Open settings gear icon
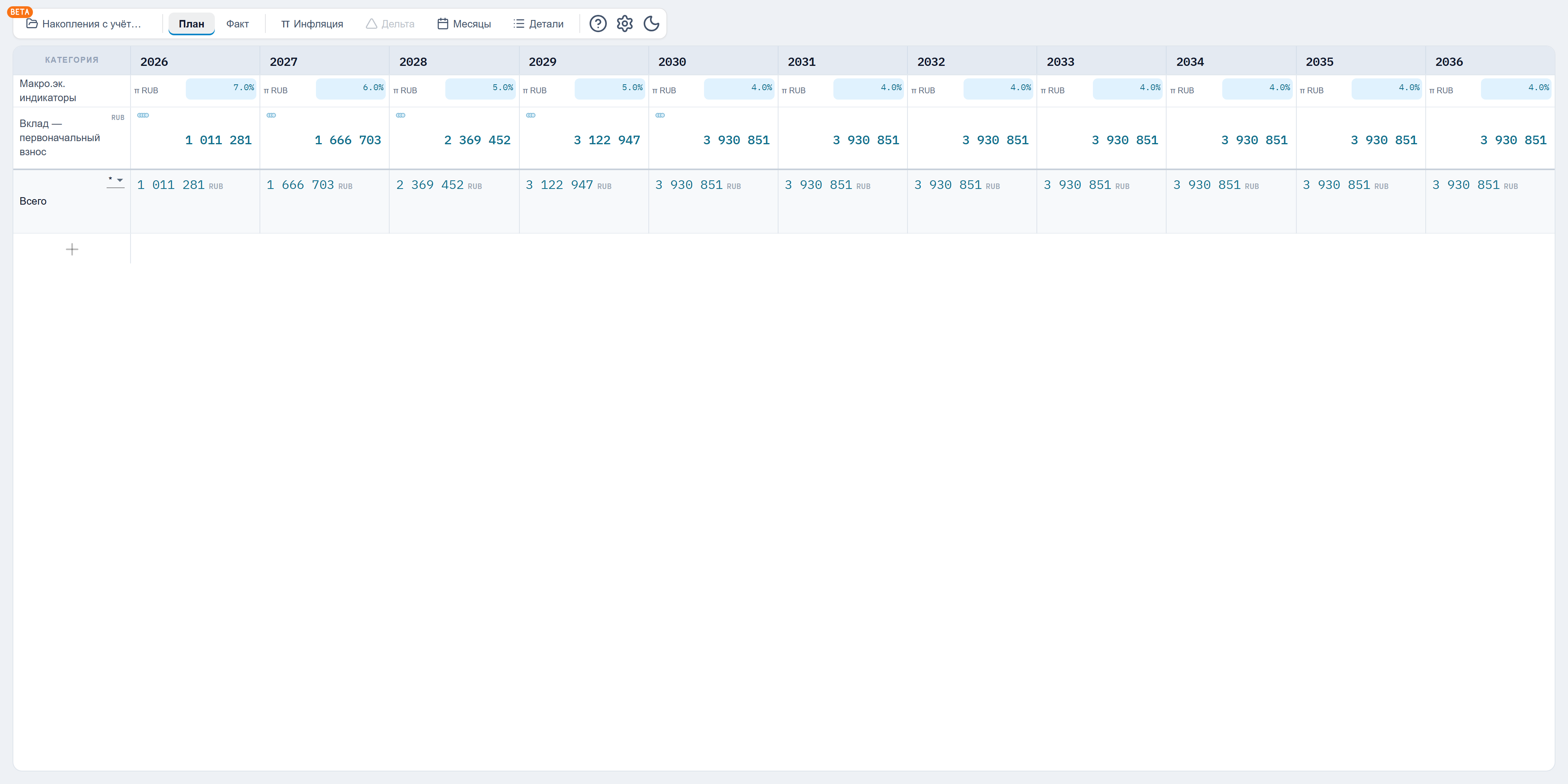The height and width of the screenshot is (784, 1568). point(624,24)
